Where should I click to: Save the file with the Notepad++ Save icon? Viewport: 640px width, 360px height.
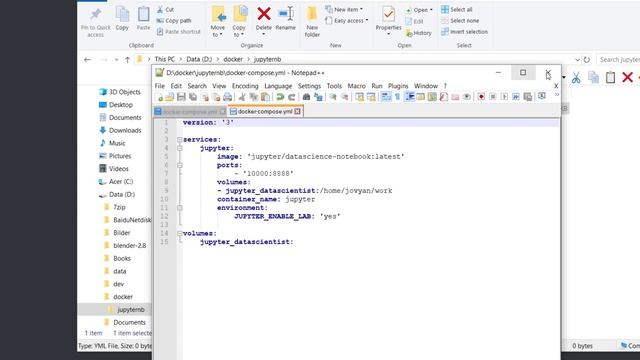click(x=181, y=97)
